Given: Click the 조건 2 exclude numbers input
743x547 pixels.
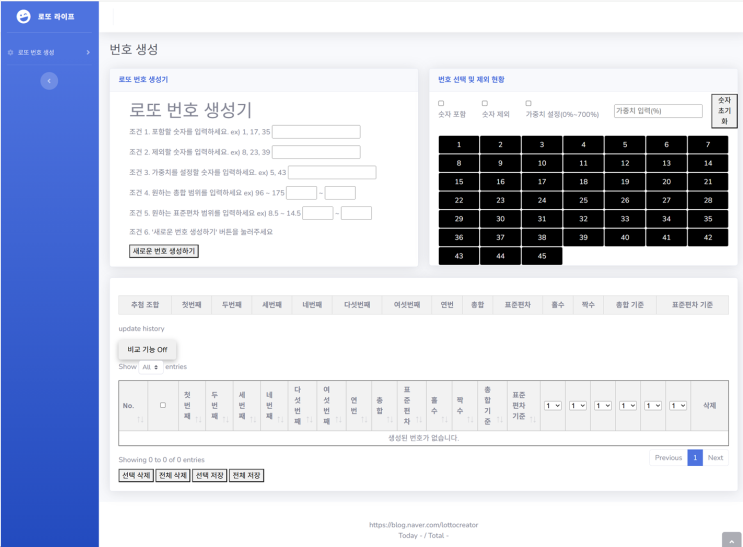Looking at the screenshot, I should point(316,152).
